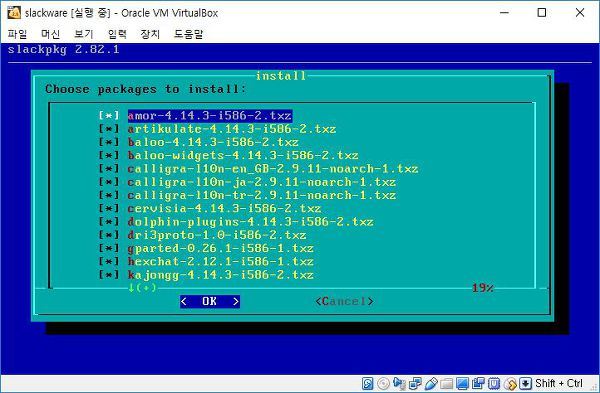Click the video recording status icon
Screen dimensions: 600x393
(x=478, y=383)
